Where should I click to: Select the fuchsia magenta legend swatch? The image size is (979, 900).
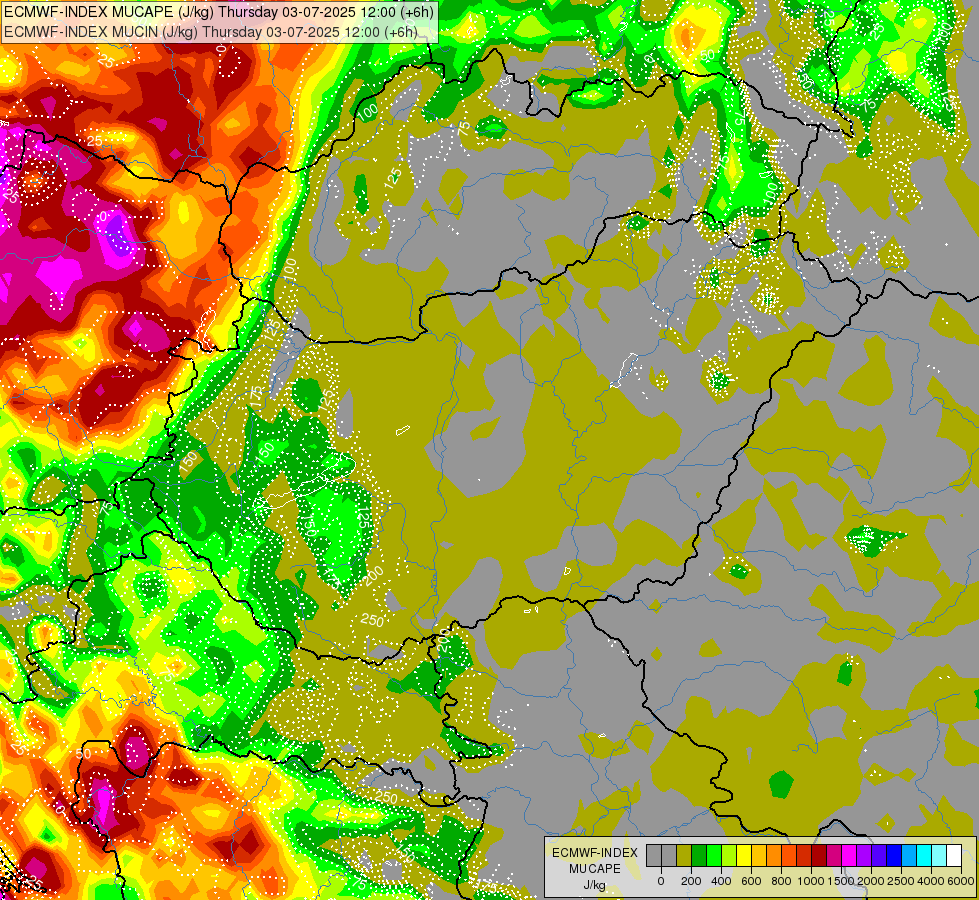click(x=850, y=856)
